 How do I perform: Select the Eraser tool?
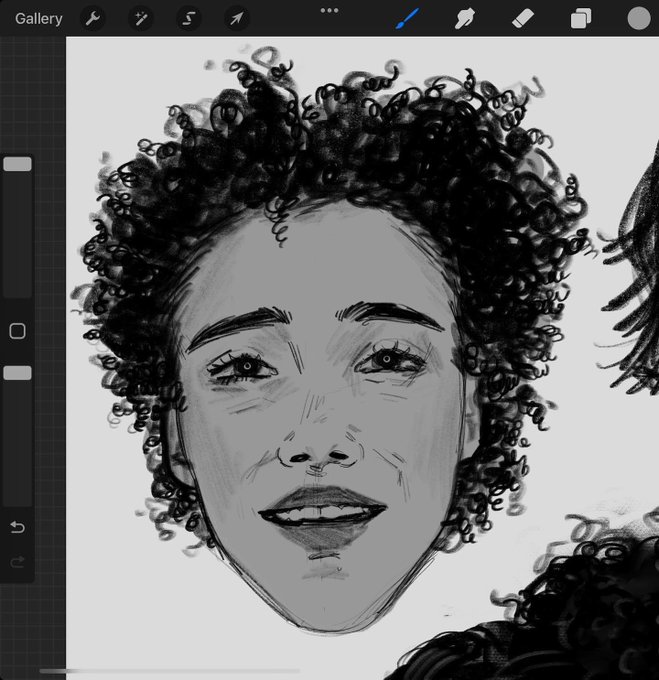(522, 19)
